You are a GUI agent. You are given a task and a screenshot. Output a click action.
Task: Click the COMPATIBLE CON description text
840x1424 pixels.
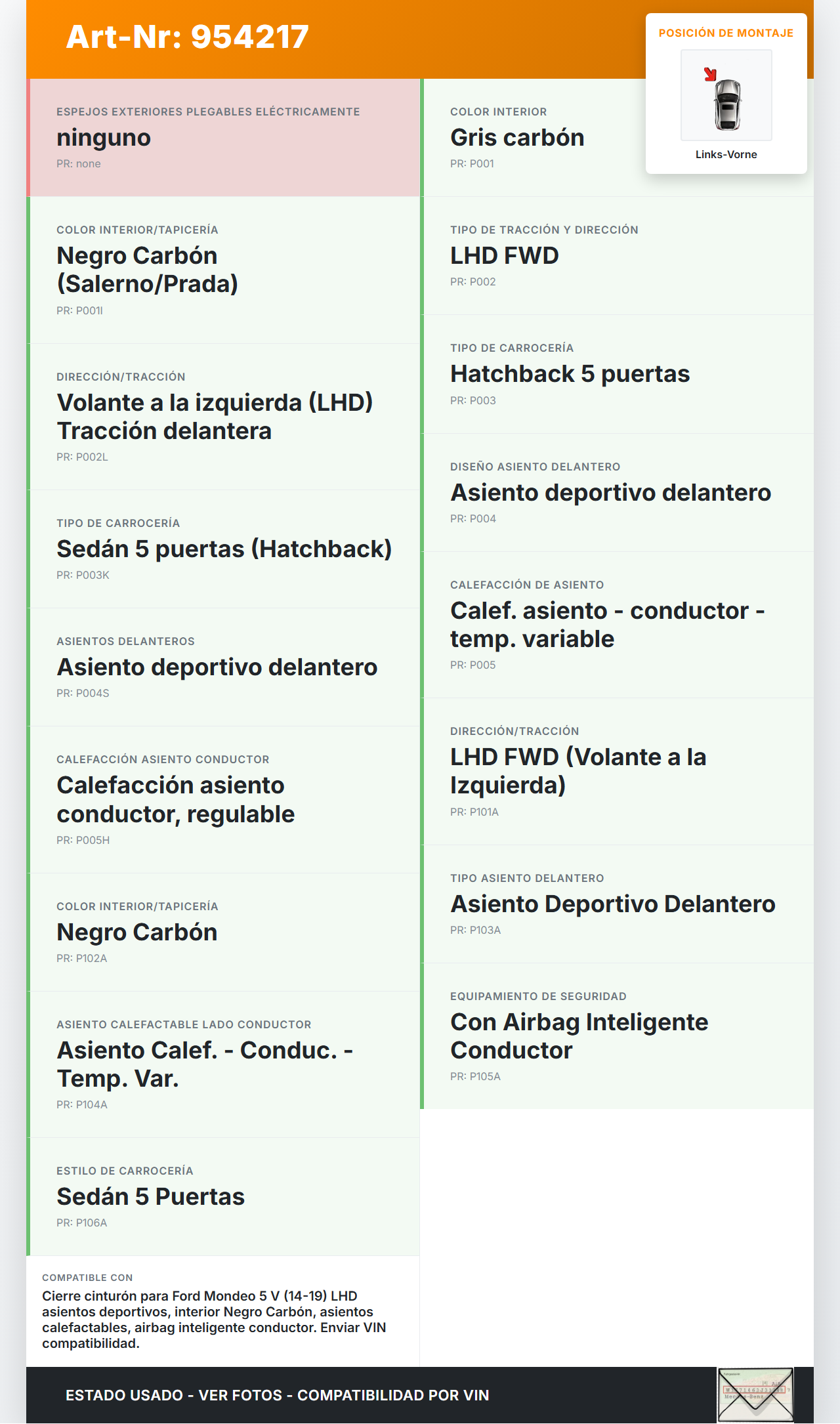coord(214,1320)
